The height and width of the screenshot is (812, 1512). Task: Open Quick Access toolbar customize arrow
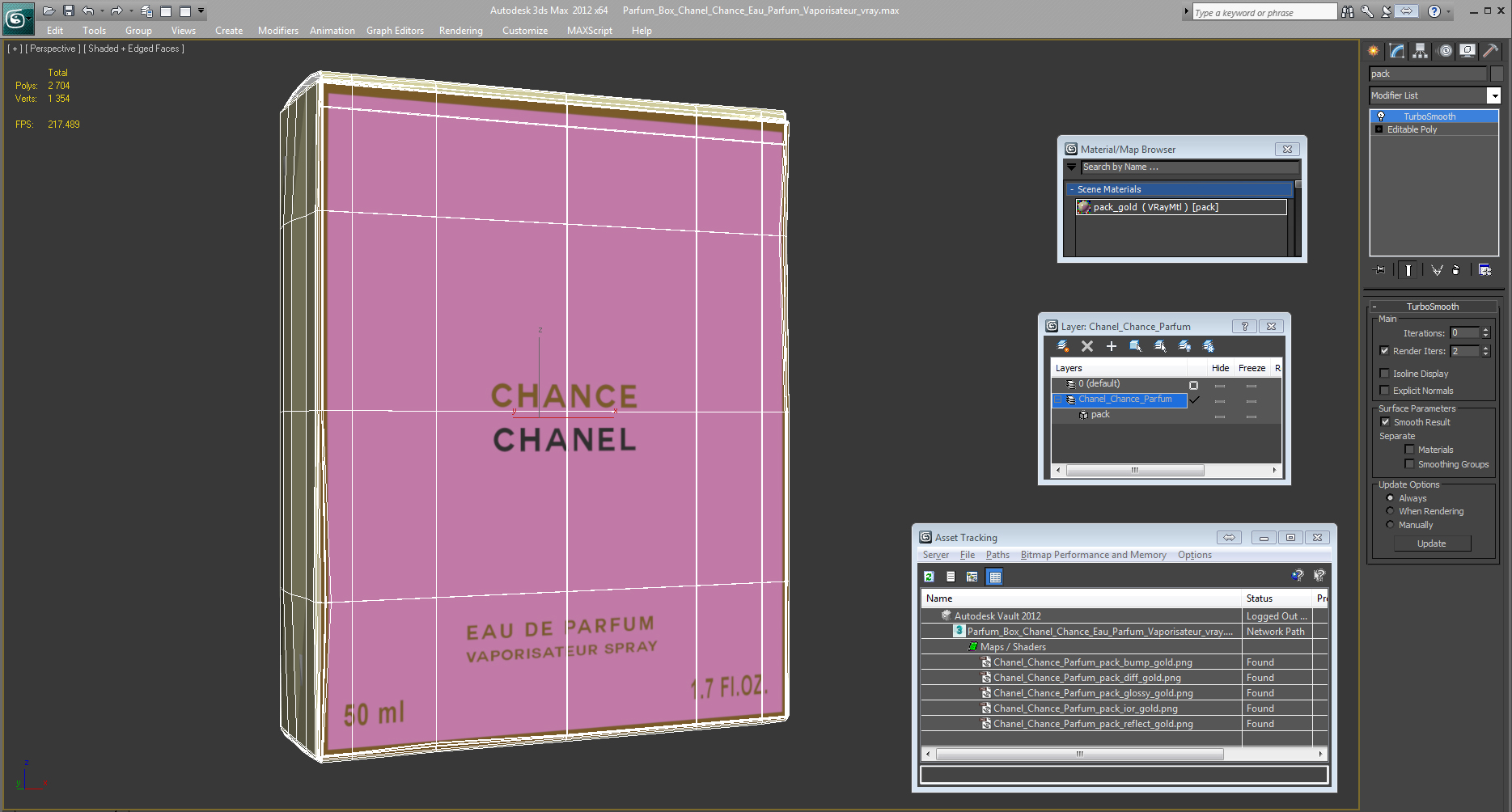pyautogui.click(x=201, y=11)
